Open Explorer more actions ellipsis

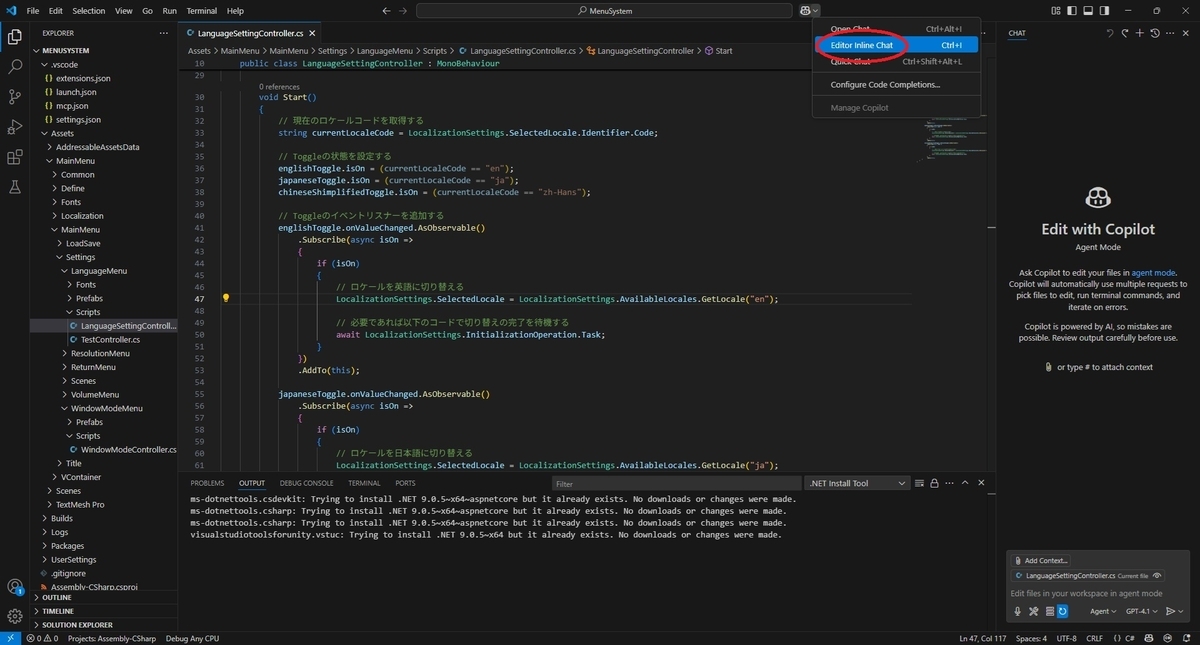coord(164,33)
